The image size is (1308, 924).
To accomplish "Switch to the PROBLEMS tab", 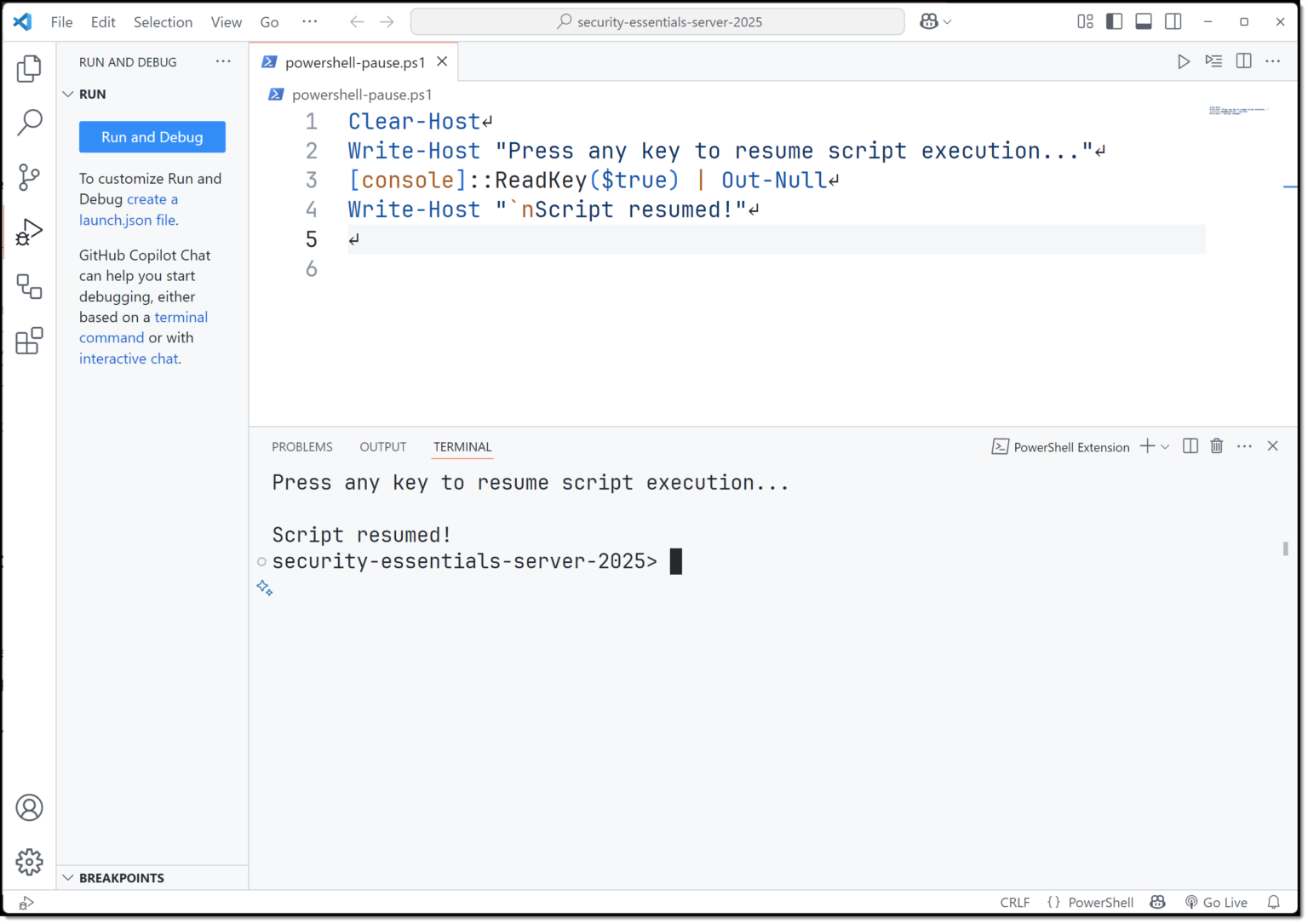I will point(301,447).
